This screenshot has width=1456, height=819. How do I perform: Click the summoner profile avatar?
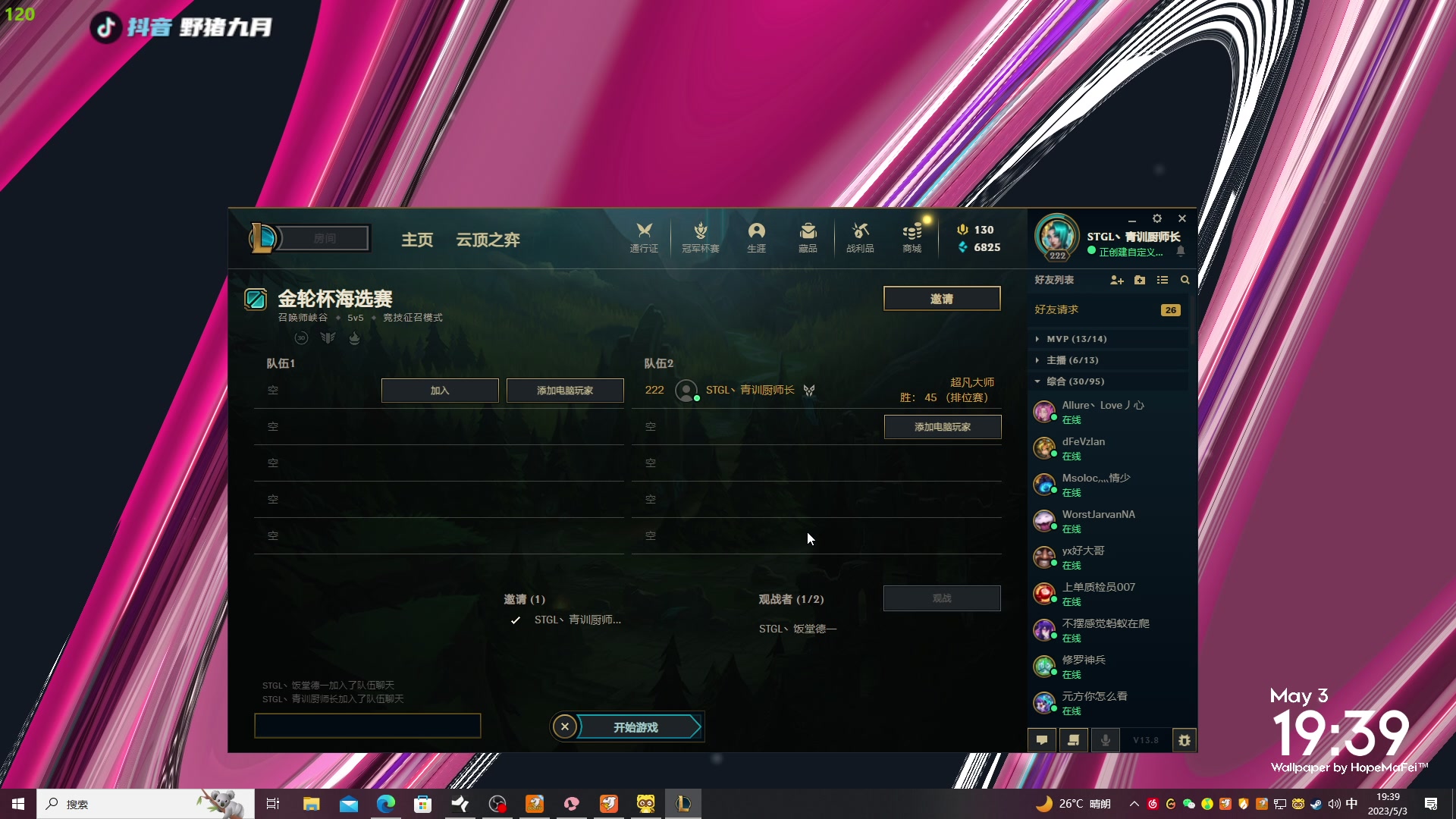tap(1056, 237)
